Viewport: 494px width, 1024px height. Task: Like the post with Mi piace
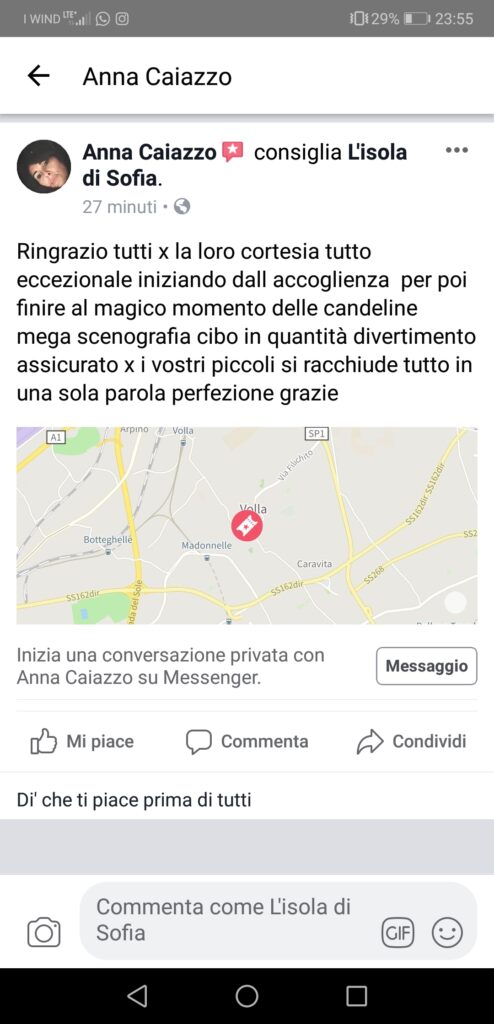[x=82, y=742]
